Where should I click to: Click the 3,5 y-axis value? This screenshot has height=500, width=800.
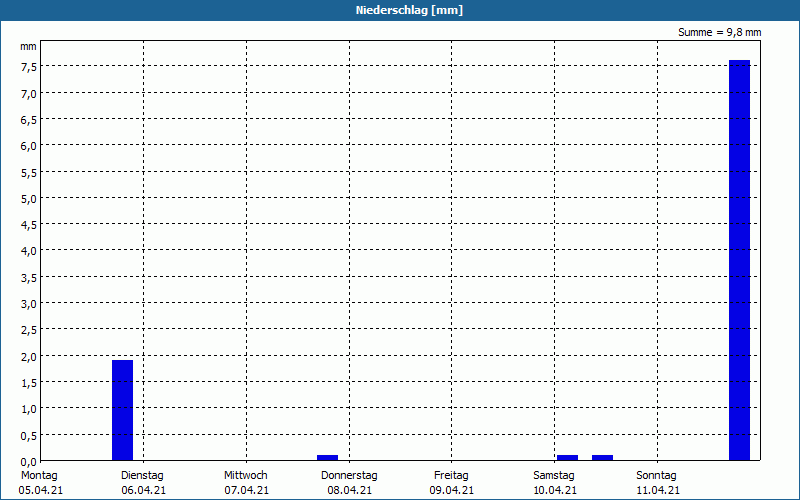29,278
